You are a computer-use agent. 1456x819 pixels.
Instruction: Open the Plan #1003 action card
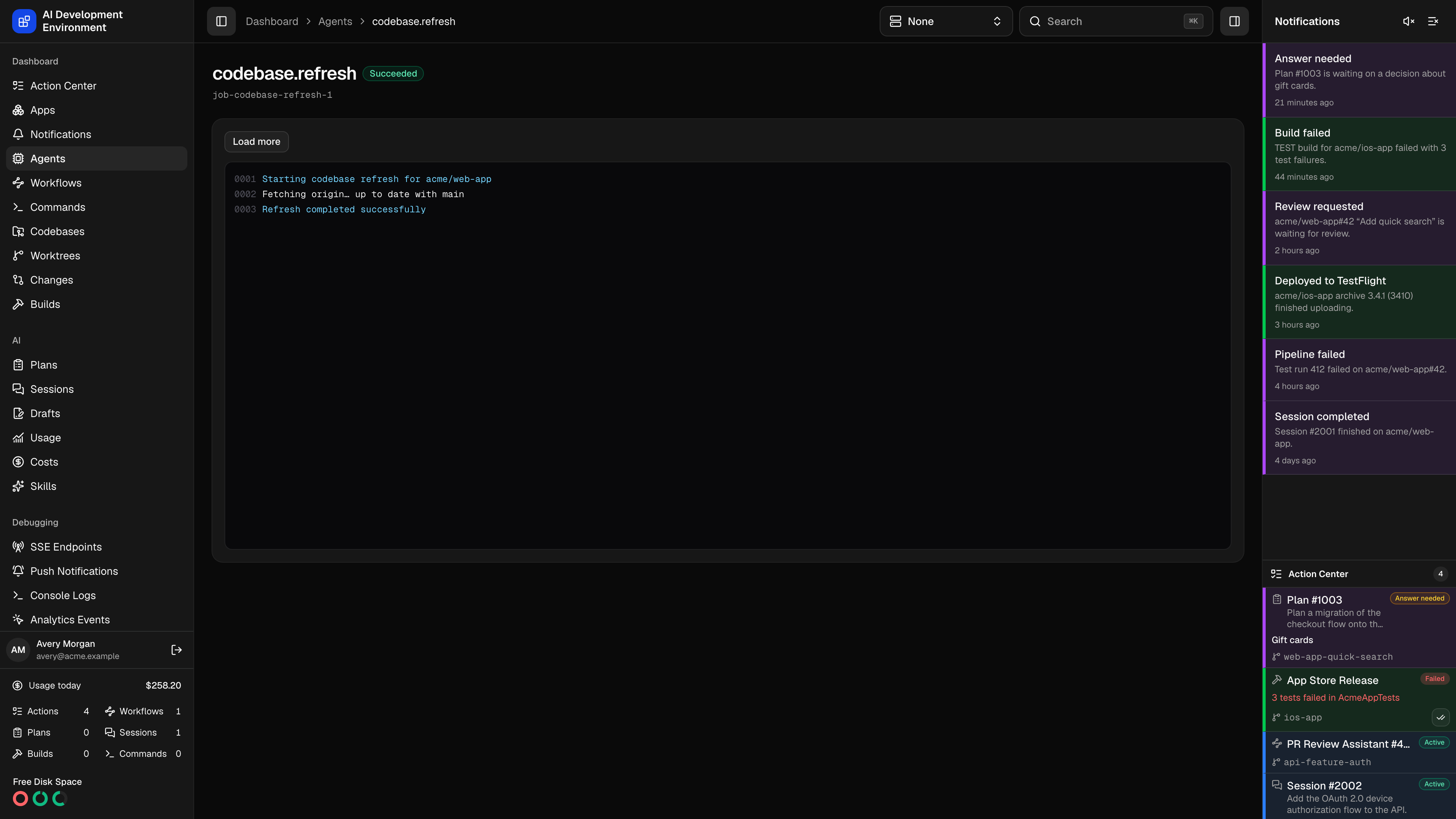1359,628
